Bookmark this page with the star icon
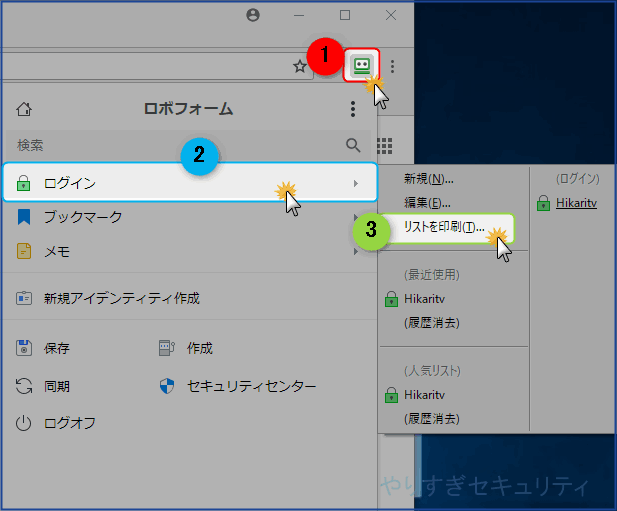The width and height of the screenshot is (617, 511). click(x=300, y=66)
